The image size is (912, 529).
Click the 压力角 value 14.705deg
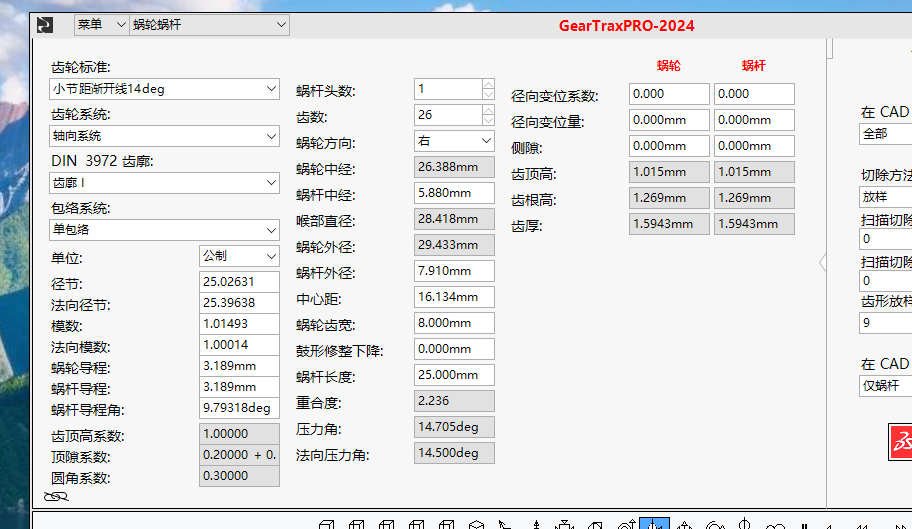pos(454,427)
